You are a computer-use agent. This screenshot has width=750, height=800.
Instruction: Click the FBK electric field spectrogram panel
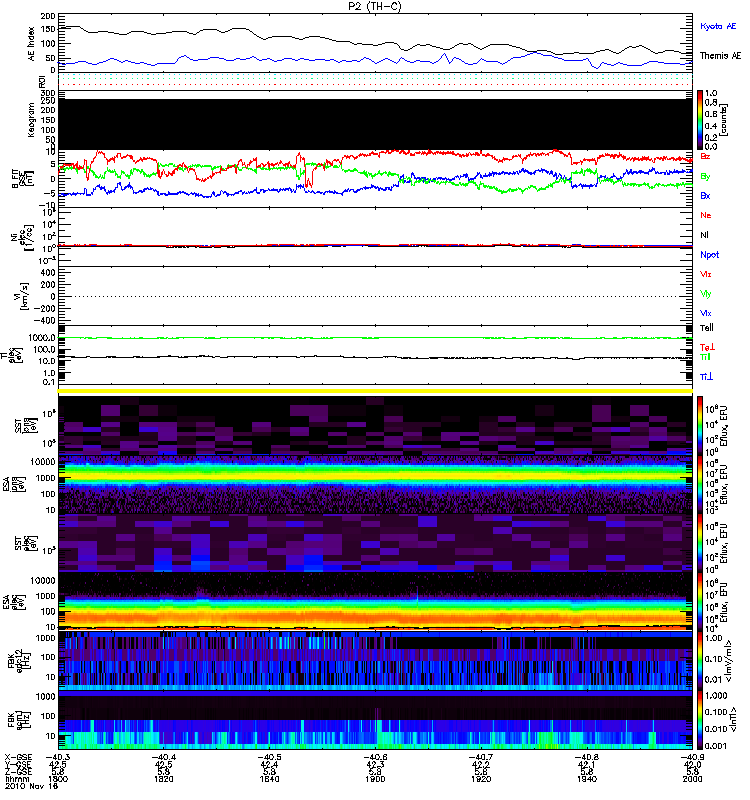click(375, 661)
